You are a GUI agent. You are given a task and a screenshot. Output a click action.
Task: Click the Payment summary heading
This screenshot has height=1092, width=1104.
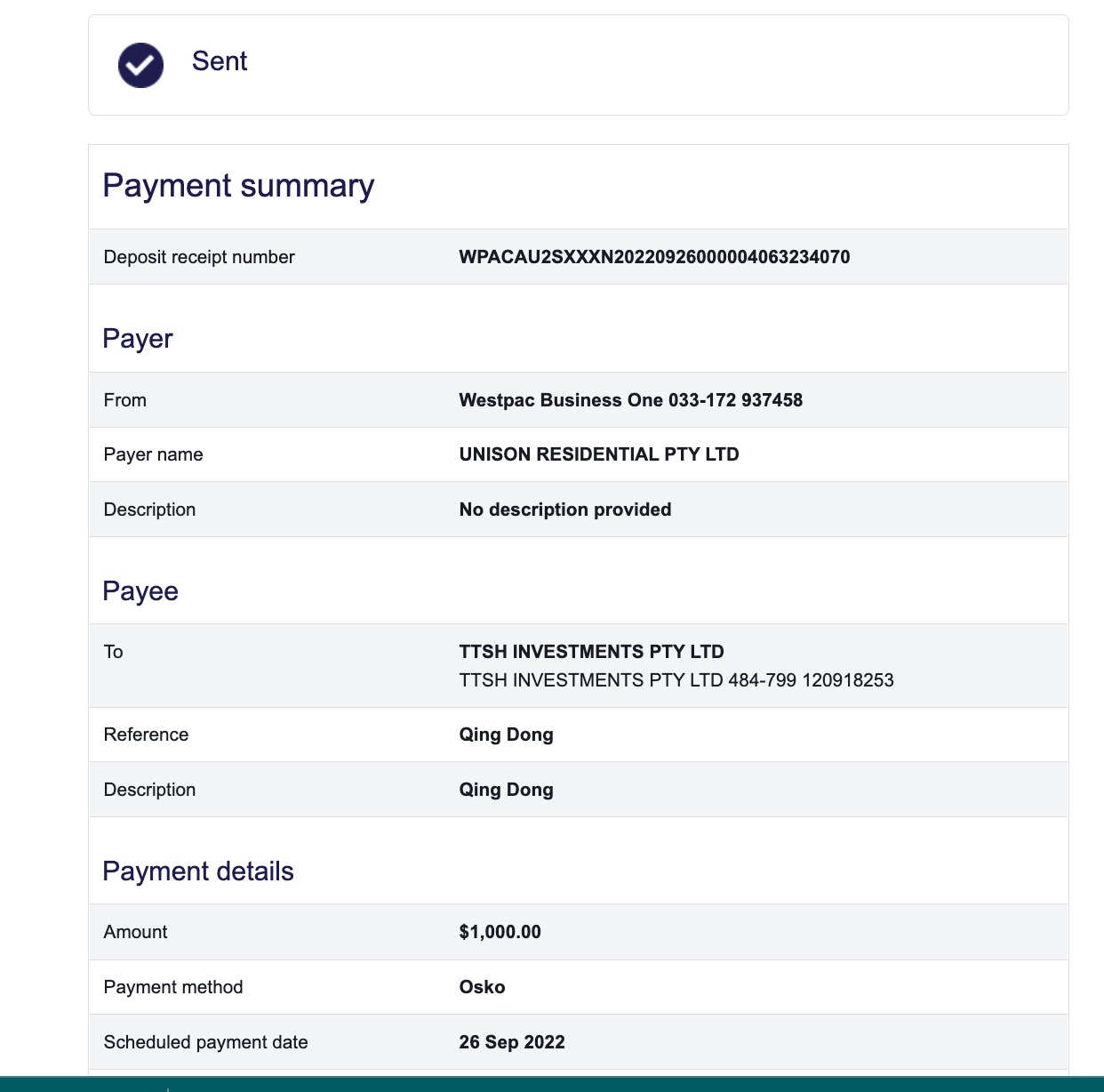click(x=238, y=186)
